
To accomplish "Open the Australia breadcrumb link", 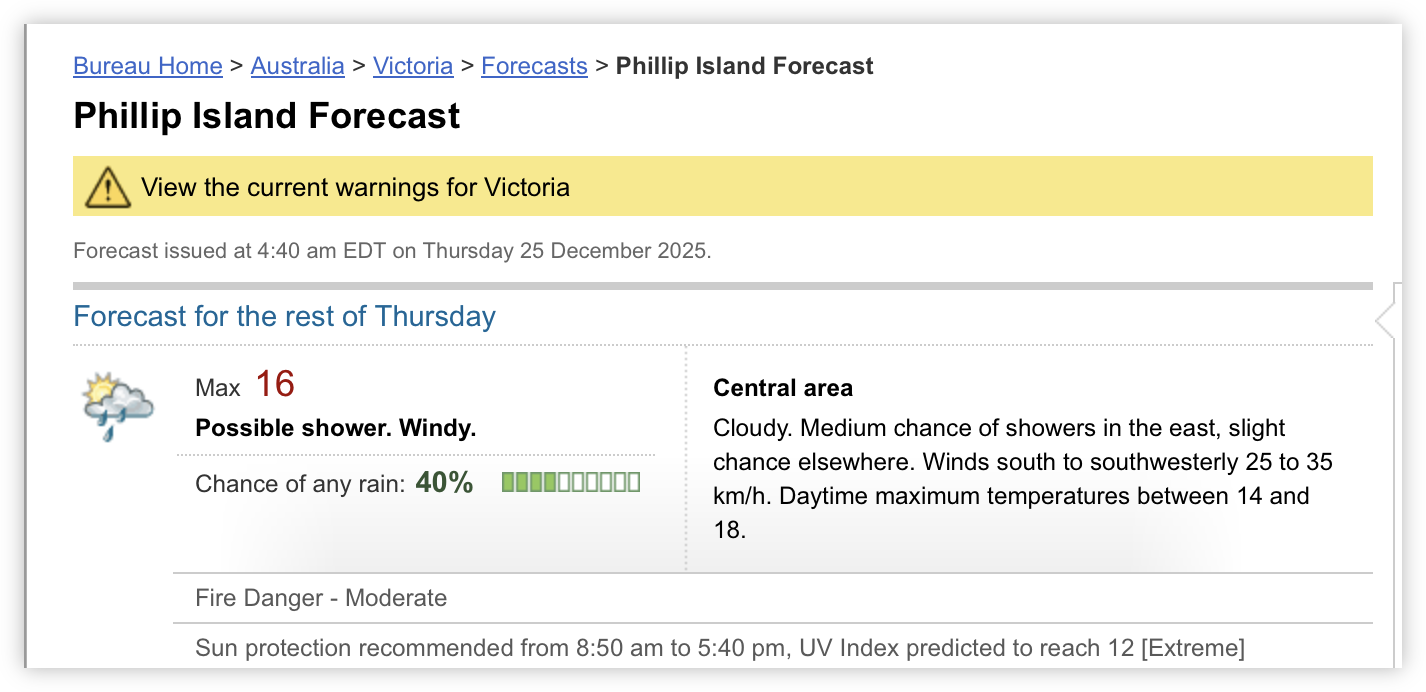I will pos(297,66).
